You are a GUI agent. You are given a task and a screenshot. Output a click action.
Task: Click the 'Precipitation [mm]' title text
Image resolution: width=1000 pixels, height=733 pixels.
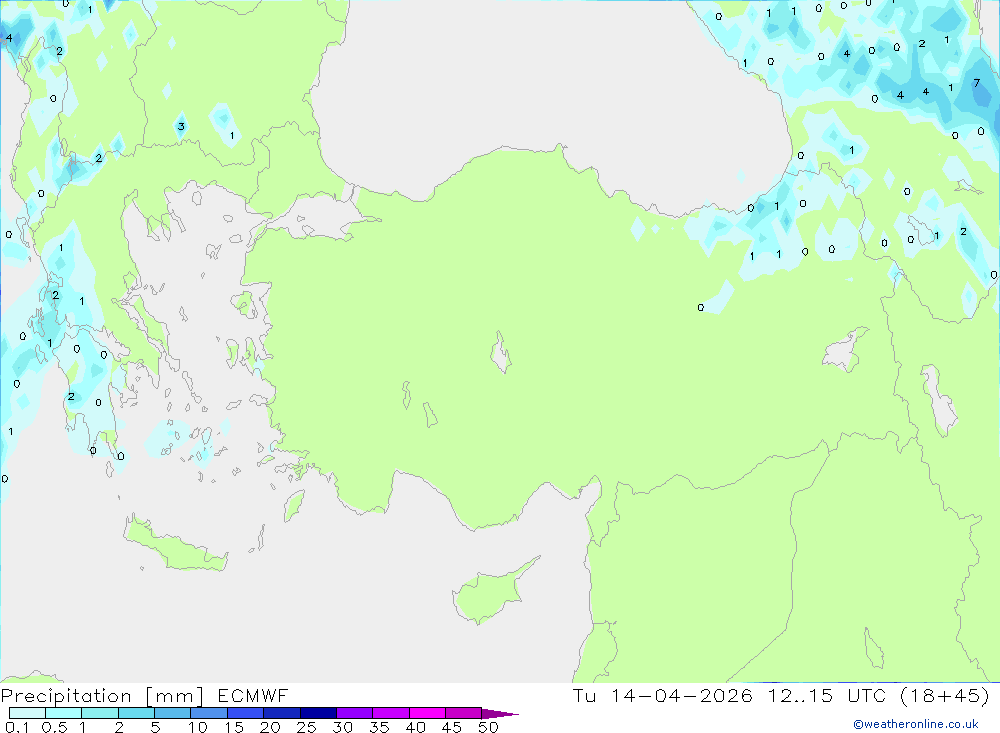click(102, 696)
